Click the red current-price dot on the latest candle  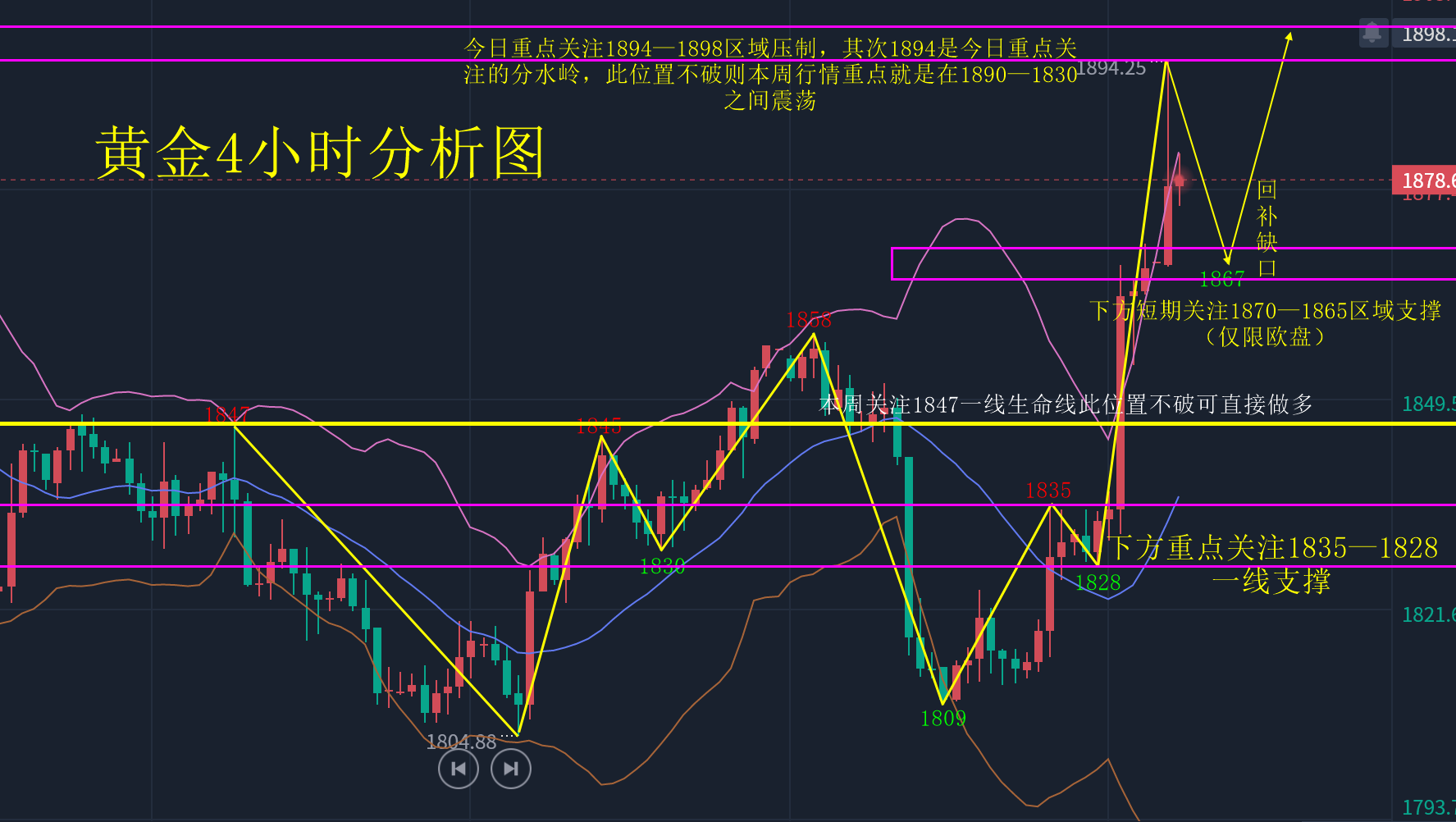pos(1179,180)
